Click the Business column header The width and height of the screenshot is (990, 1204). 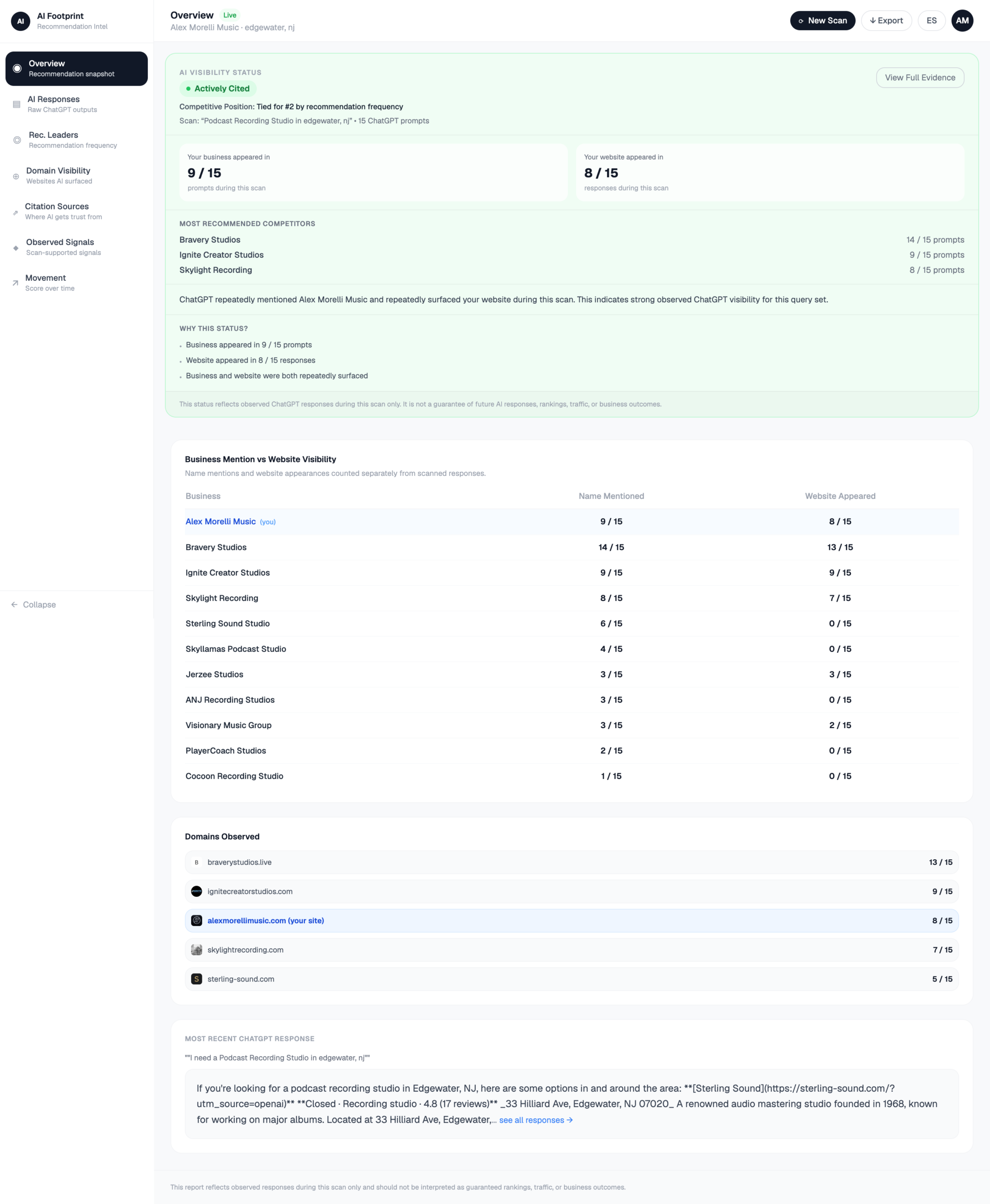click(203, 496)
